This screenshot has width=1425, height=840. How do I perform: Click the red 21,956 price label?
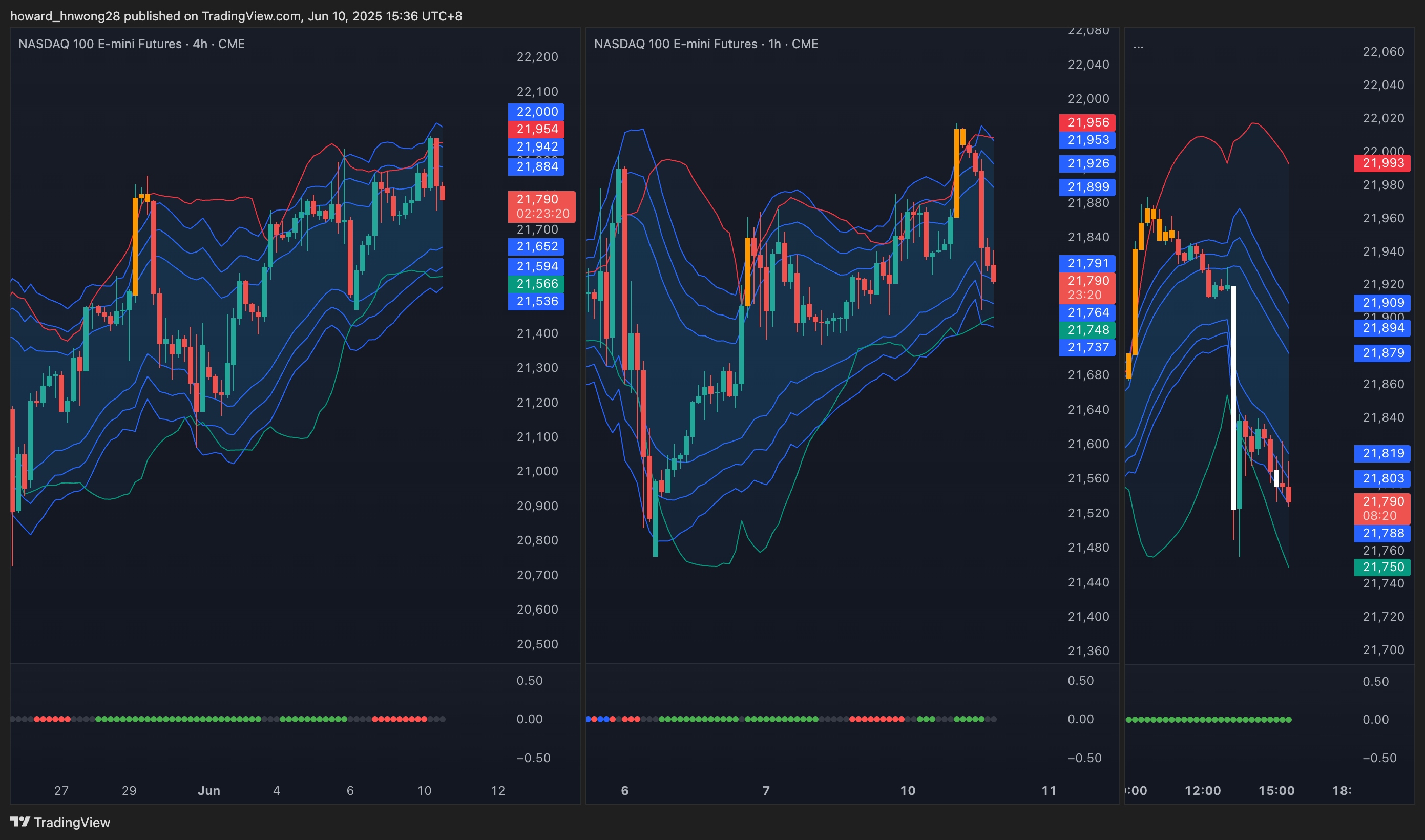(x=1087, y=122)
